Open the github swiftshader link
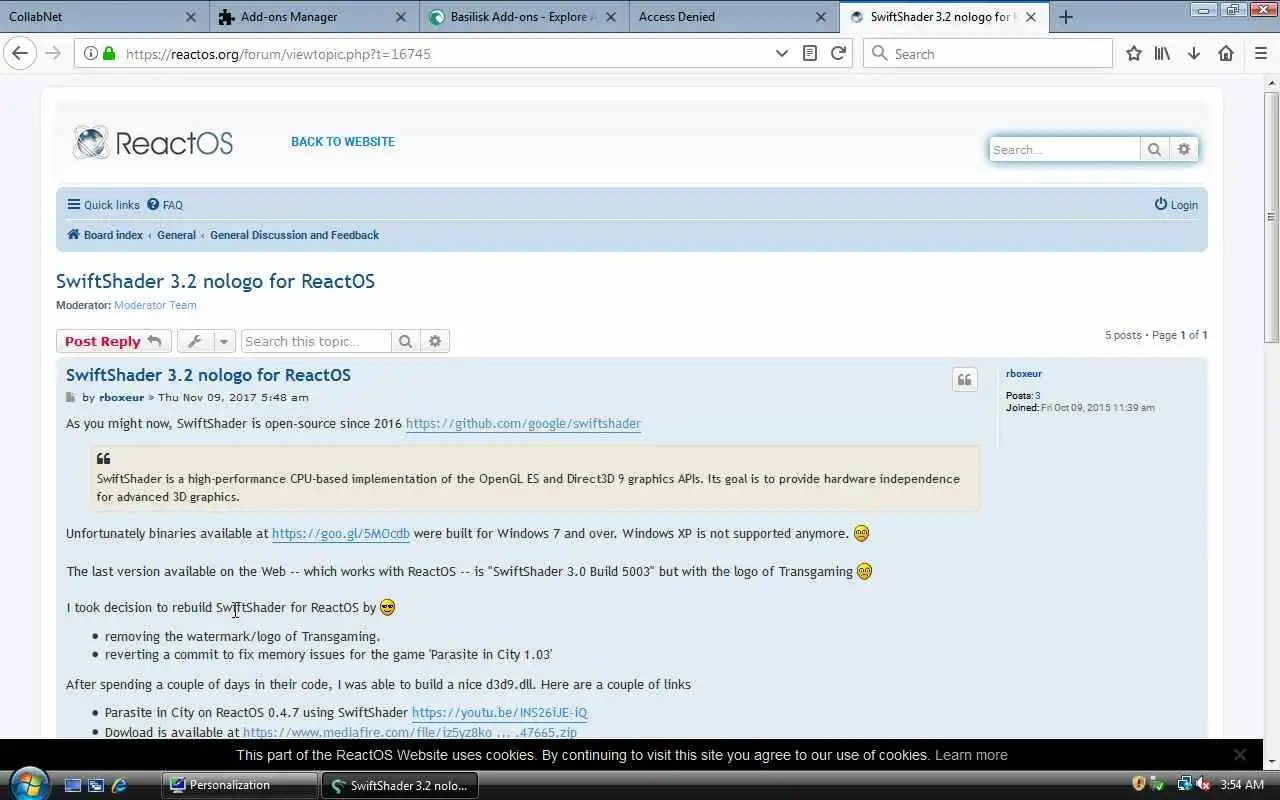This screenshot has width=1280, height=800. click(523, 423)
